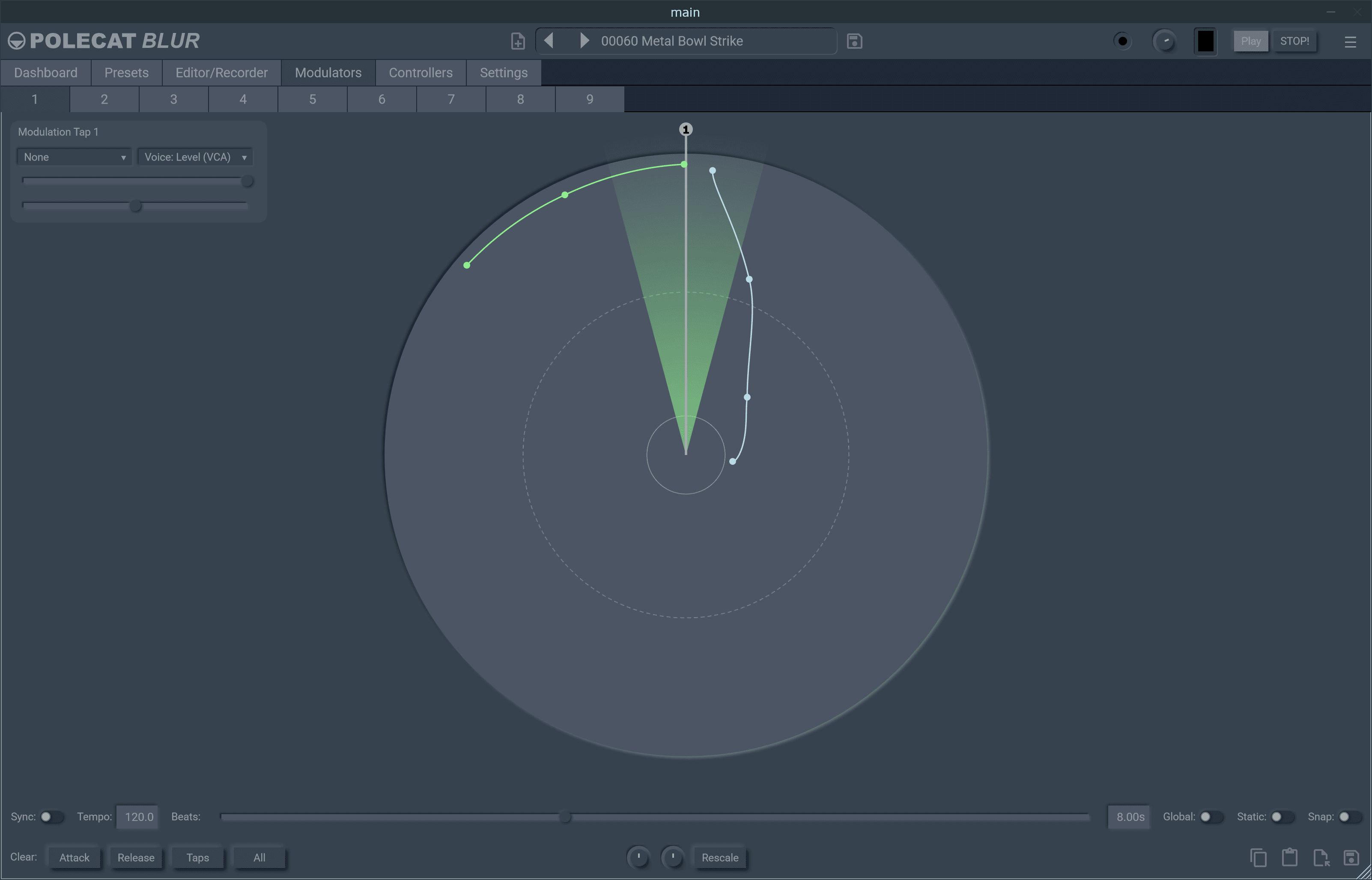
Task: Select modulator tab 4
Action: click(x=243, y=99)
